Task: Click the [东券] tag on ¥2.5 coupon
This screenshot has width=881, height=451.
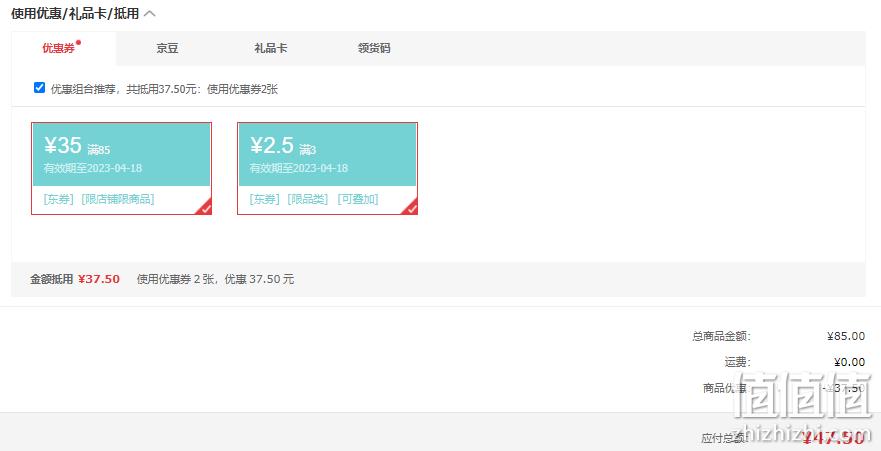Action: click(x=265, y=199)
